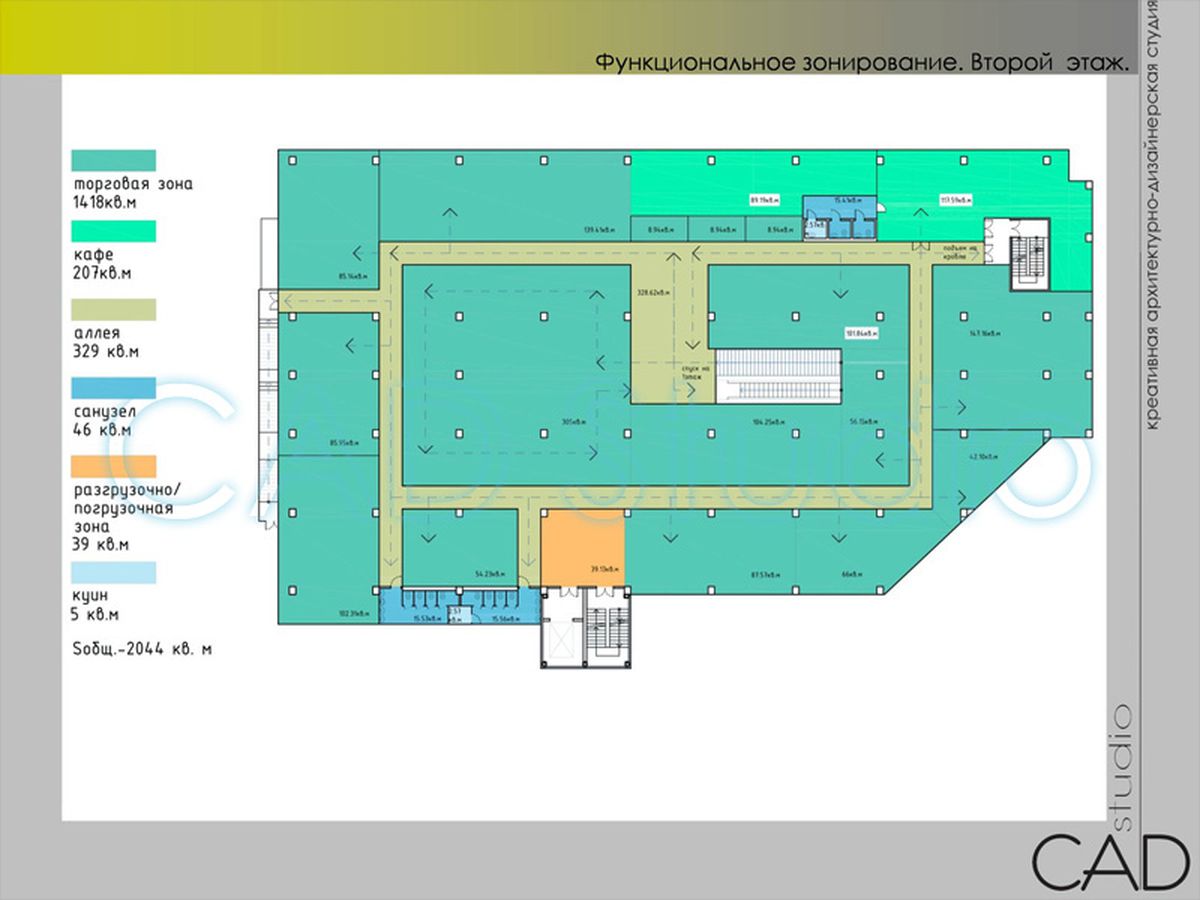Click the room area label '139.61кв.м'
The width and height of the screenshot is (1200, 900).
[x=600, y=230]
